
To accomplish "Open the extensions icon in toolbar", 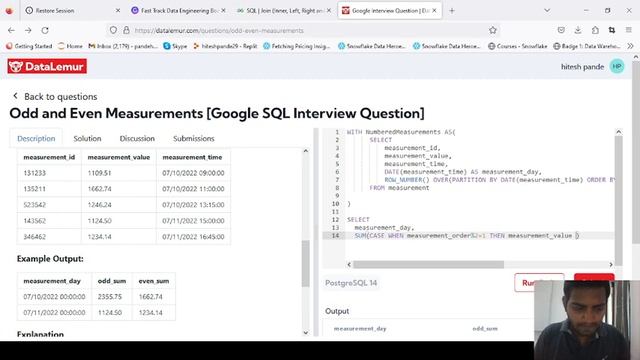I will pos(595,30).
